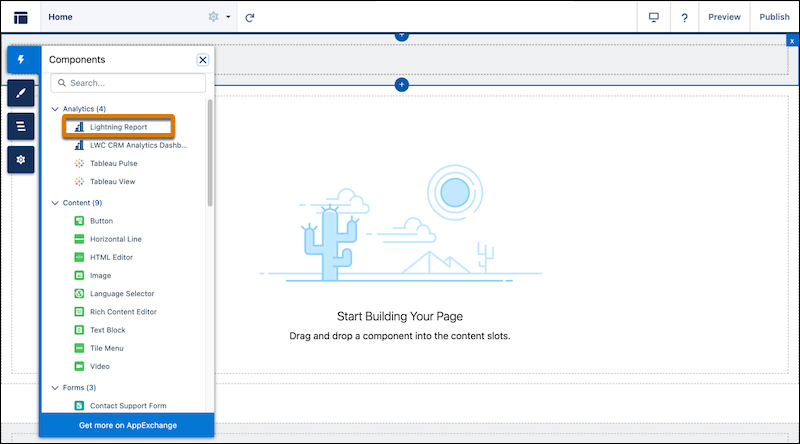
Task: Click the Rich Content Editor icon
Action: [x=79, y=311]
